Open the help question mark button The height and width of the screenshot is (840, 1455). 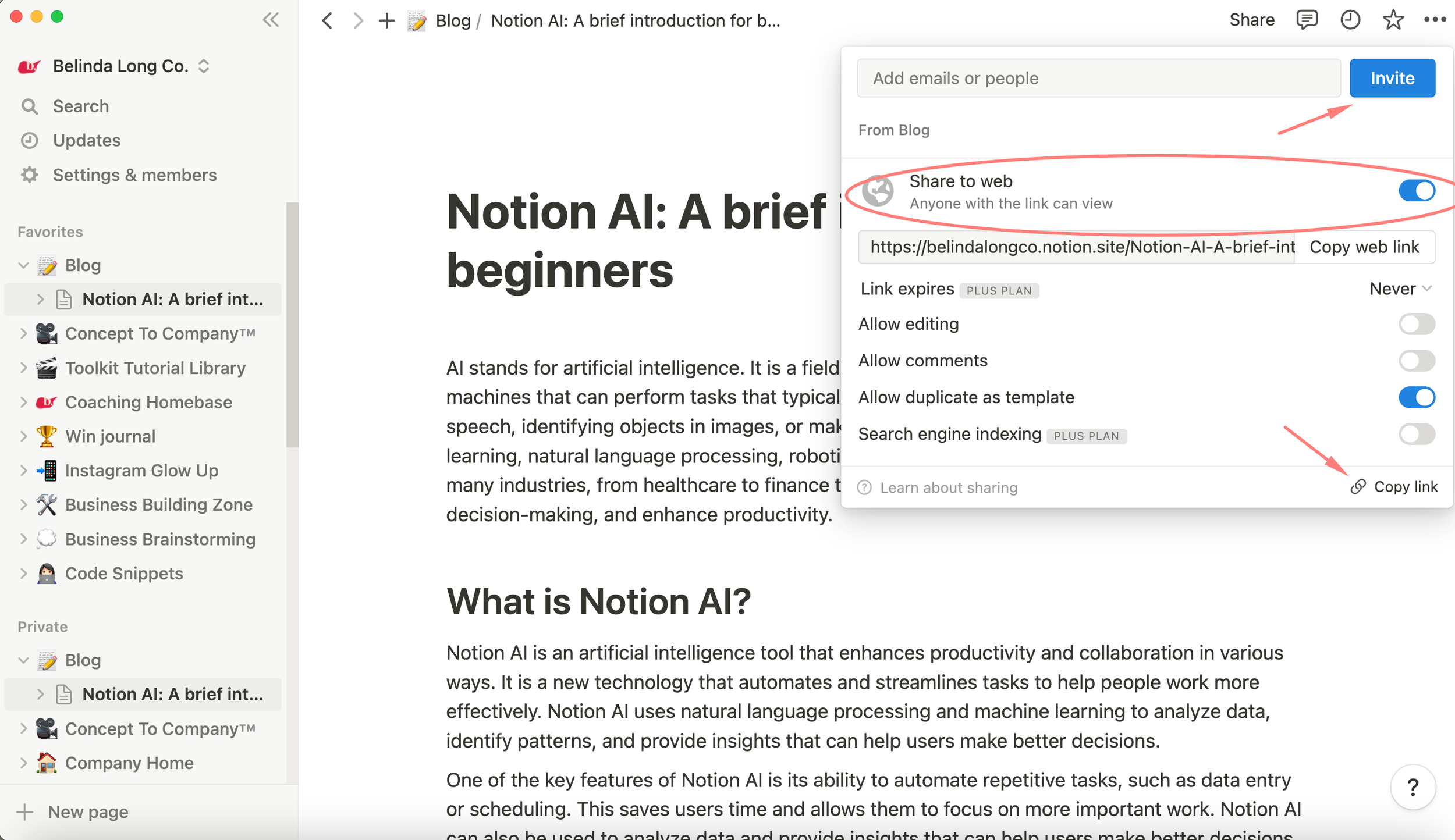[x=1413, y=788]
